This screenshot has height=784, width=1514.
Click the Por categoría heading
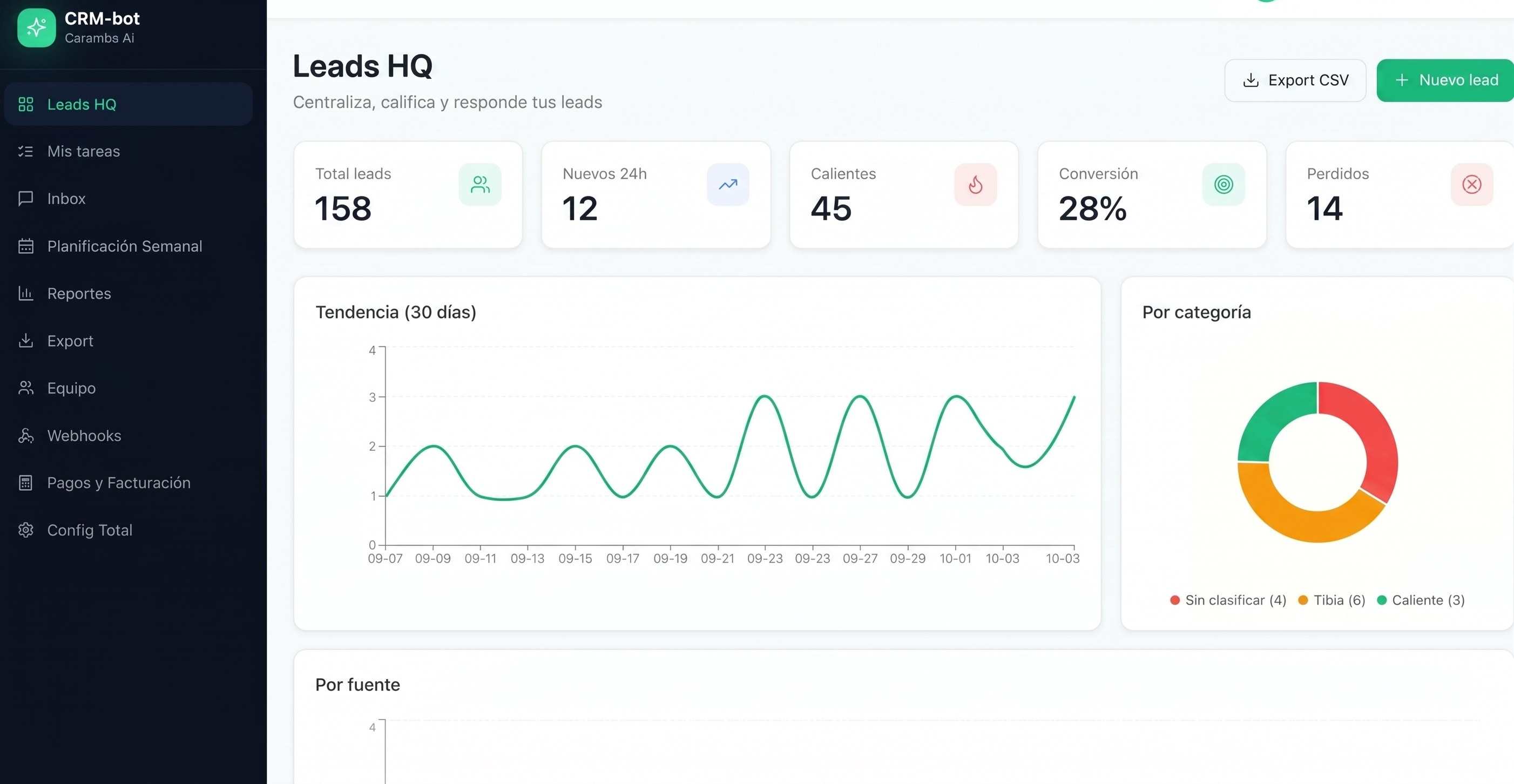coord(1196,312)
